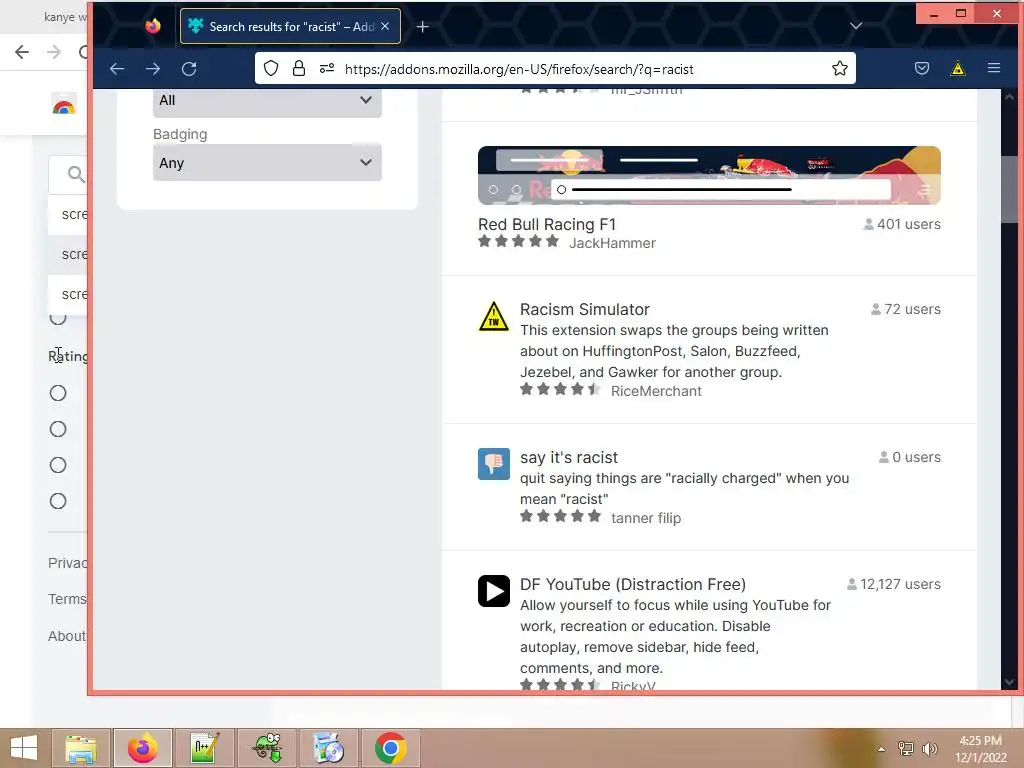The height and width of the screenshot is (768, 1024).
Task: Switch to Firefox on the taskbar
Action: [x=142, y=748]
